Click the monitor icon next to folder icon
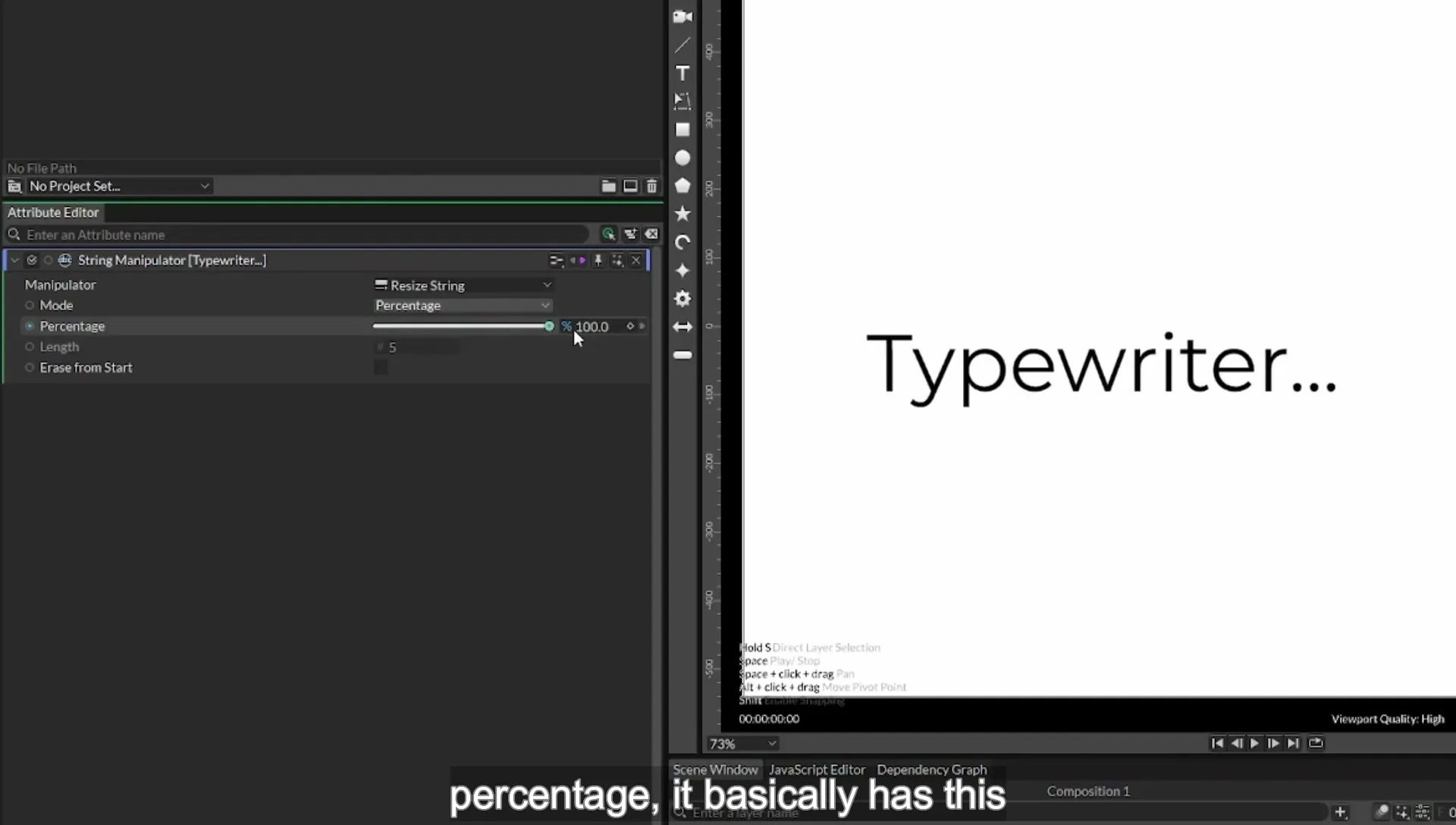1456x825 pixels. click(630, 186)
